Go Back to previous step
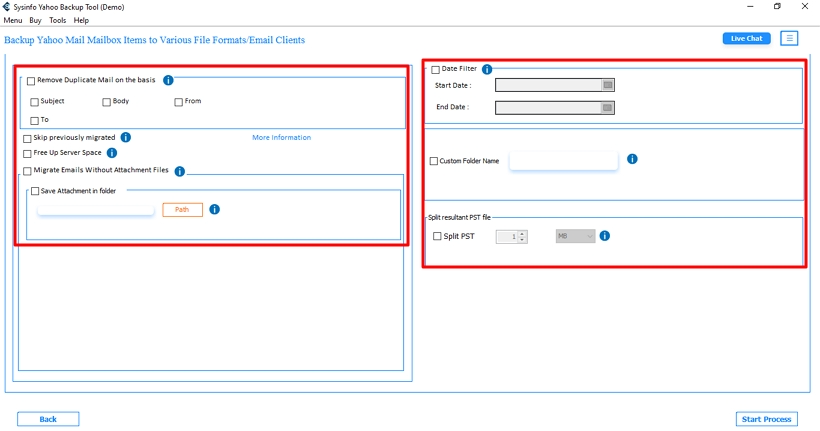The image size is (820, 431). tap(48, 419)
